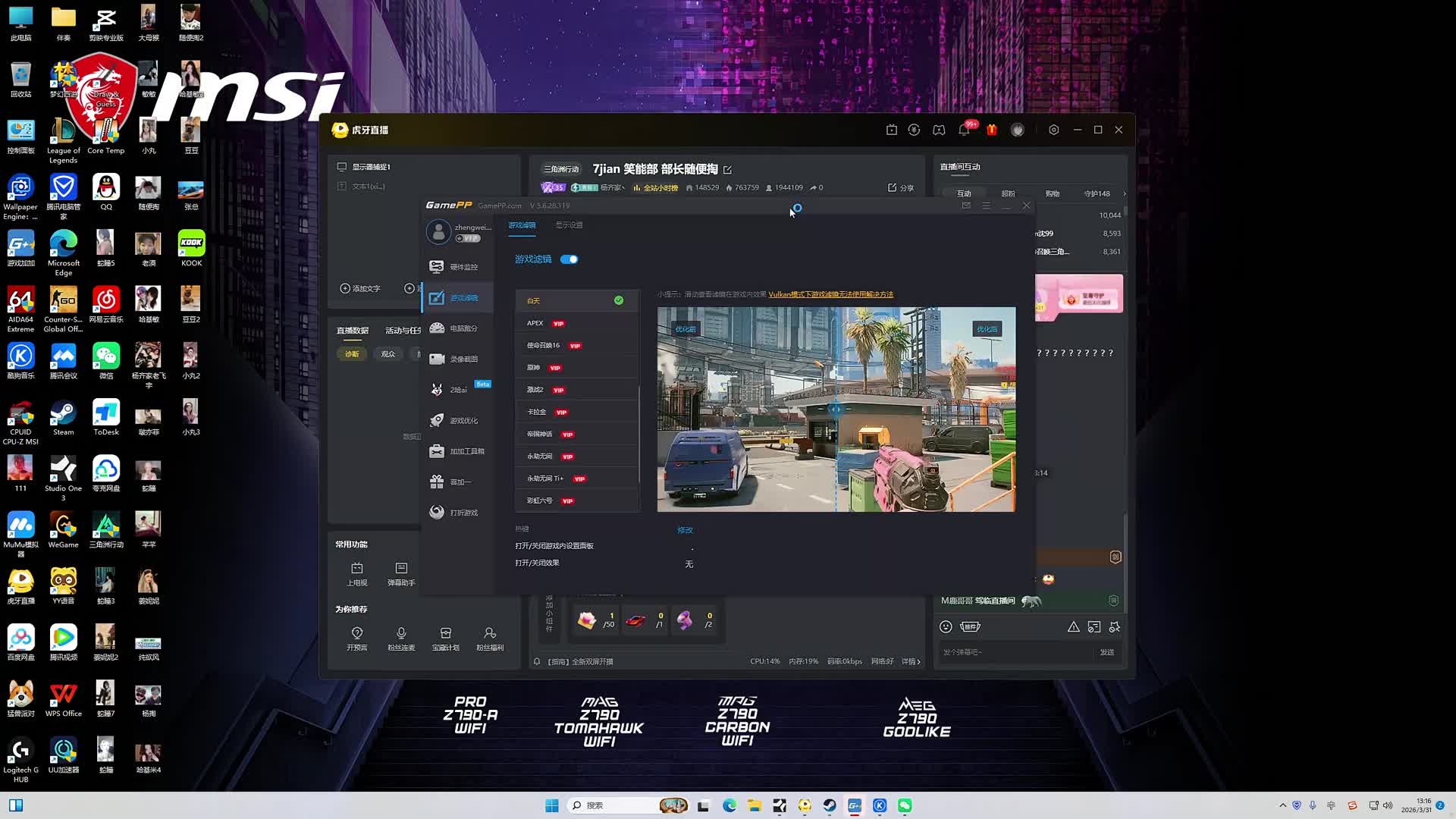Viewport: 1456px width, 819px height.
Task: Open Huya settings hexagon icon
Action: pyautogui.click(x=1053, y=130)
